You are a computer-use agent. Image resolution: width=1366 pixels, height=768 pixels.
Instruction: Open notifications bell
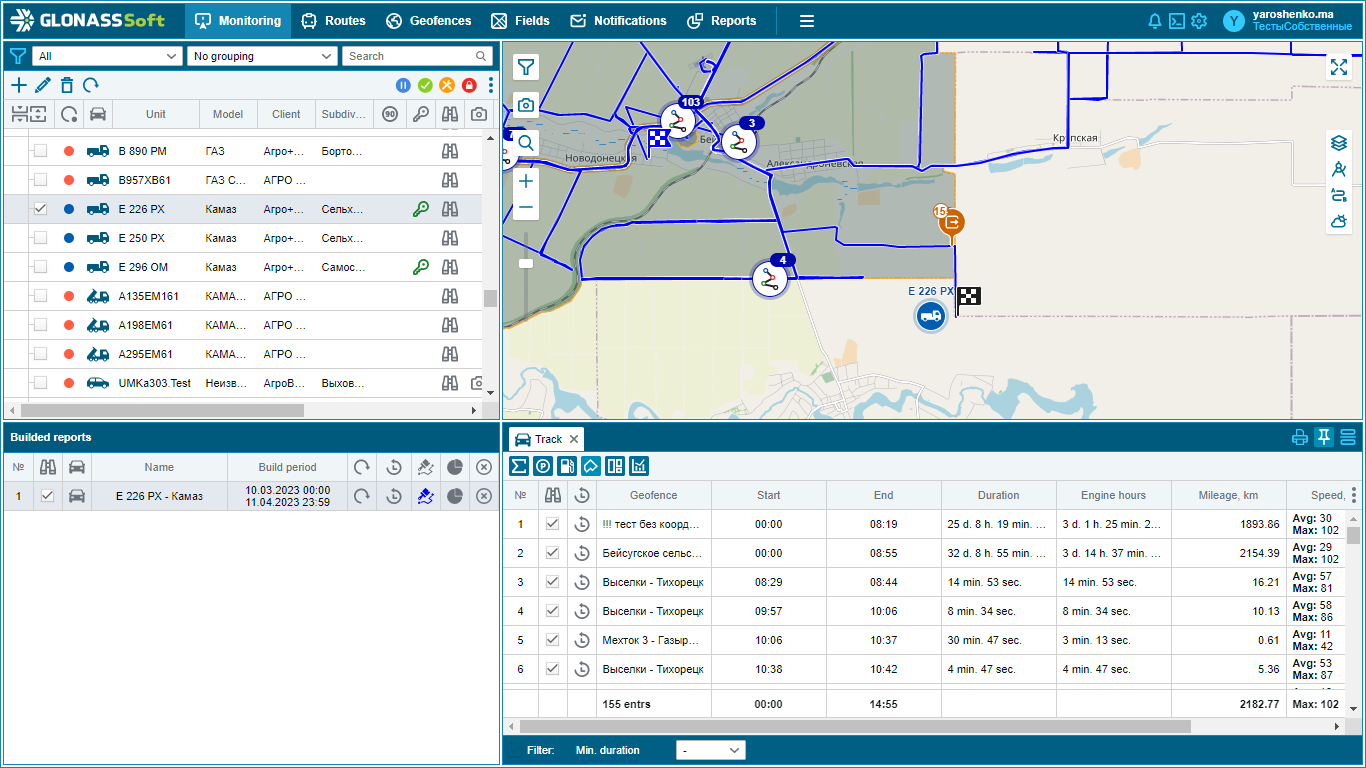point(1155,21)
